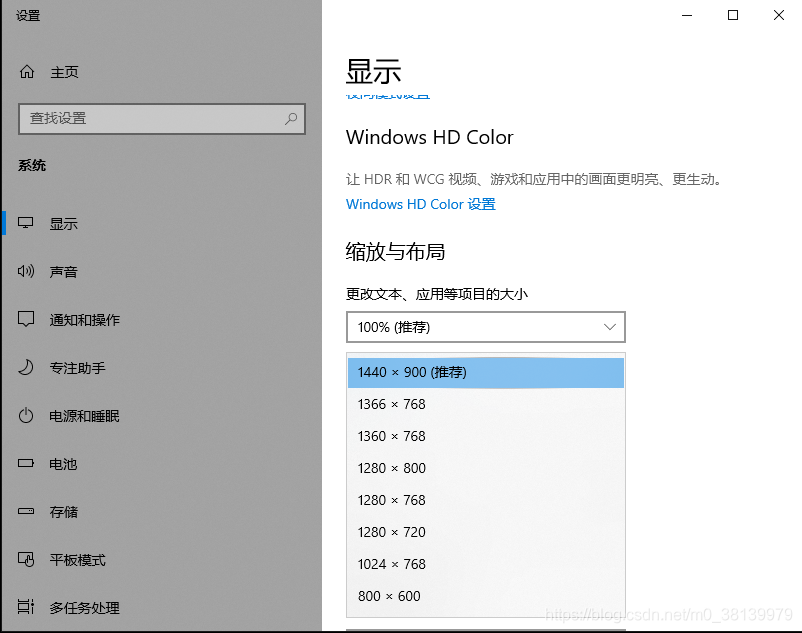Image resolution: width=802 pixels, height=633 pixels.
Task: Click the 专注助手 moon icon
Action: [26, 367]
